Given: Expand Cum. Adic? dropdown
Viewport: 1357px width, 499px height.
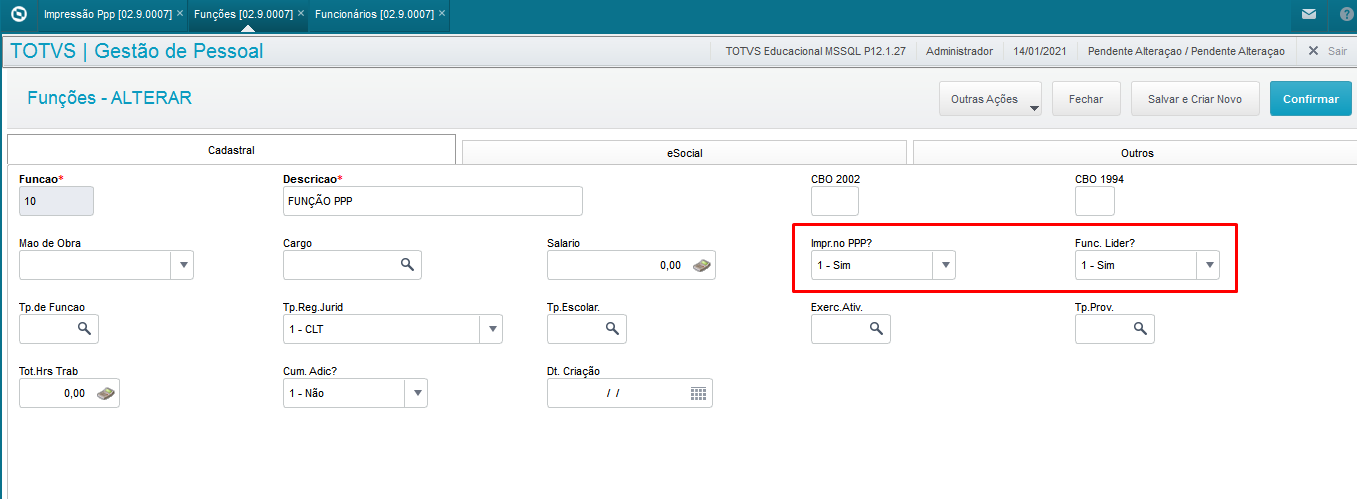Looking at the screenshot, I should (416, 393).
